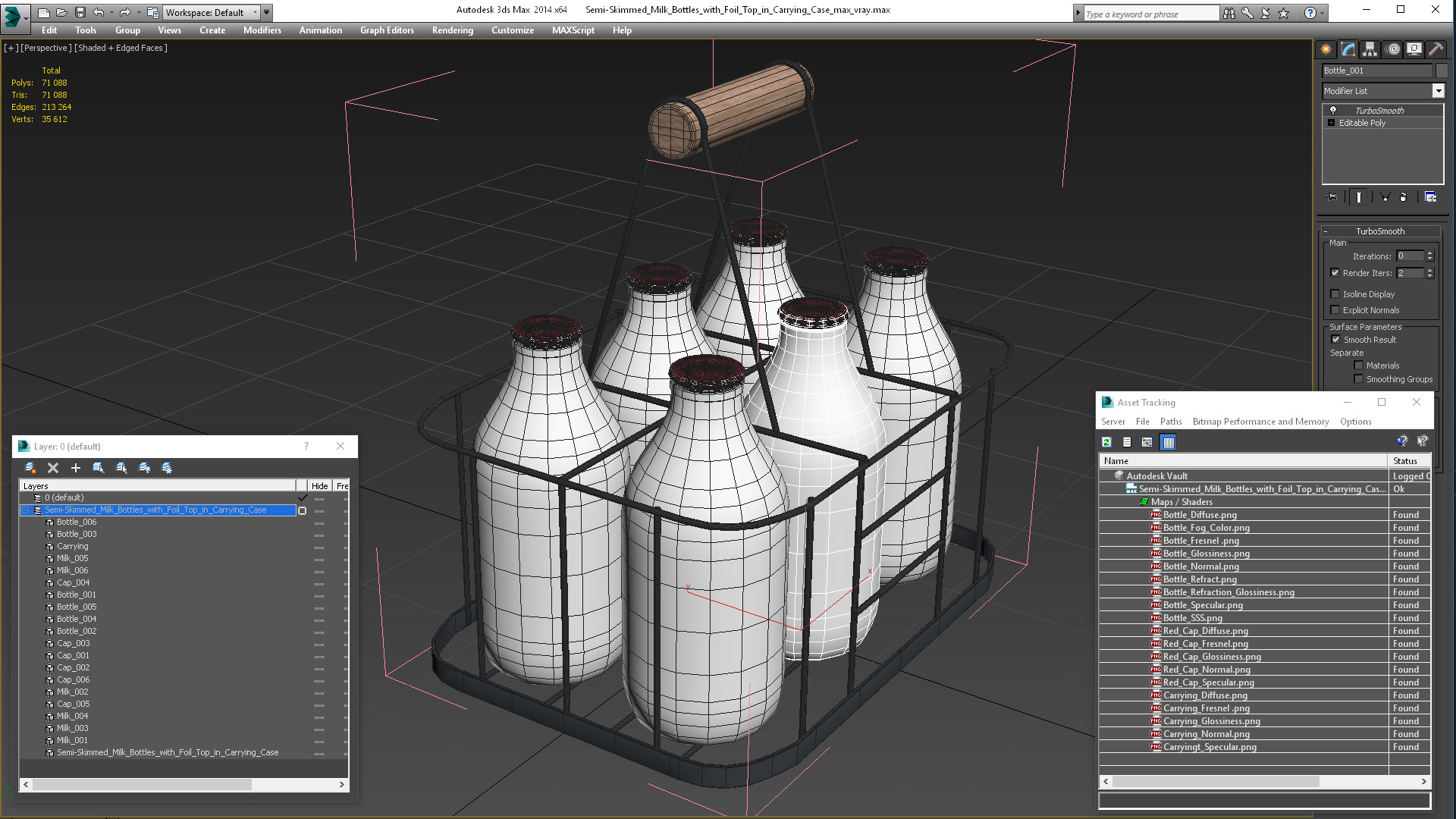The image size is (1456, 819).
Task: Click the Name column header in Asset Tracking
Action: 1243,461
